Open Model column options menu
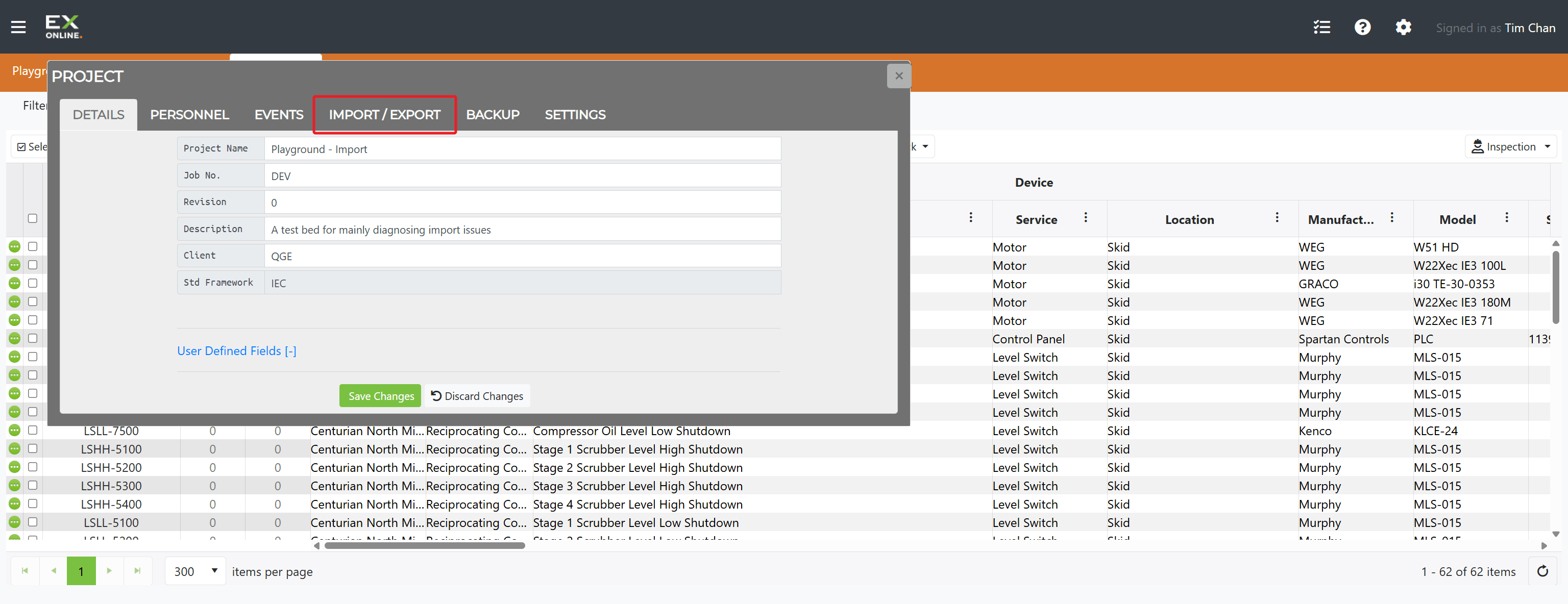Viewport: 1568px width, 604px height. coord(1507,218)
